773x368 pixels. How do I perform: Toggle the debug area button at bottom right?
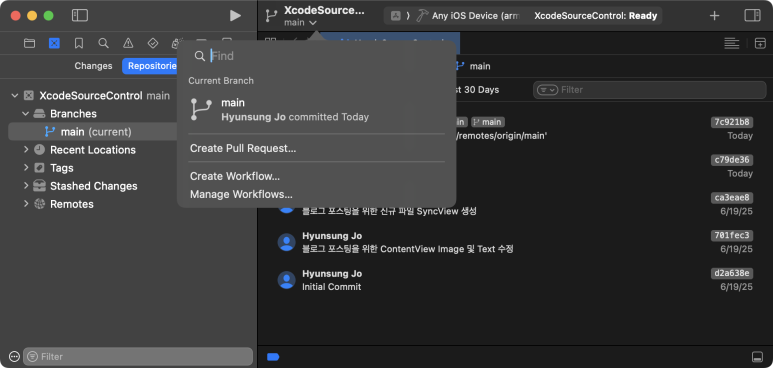point(757,357)
